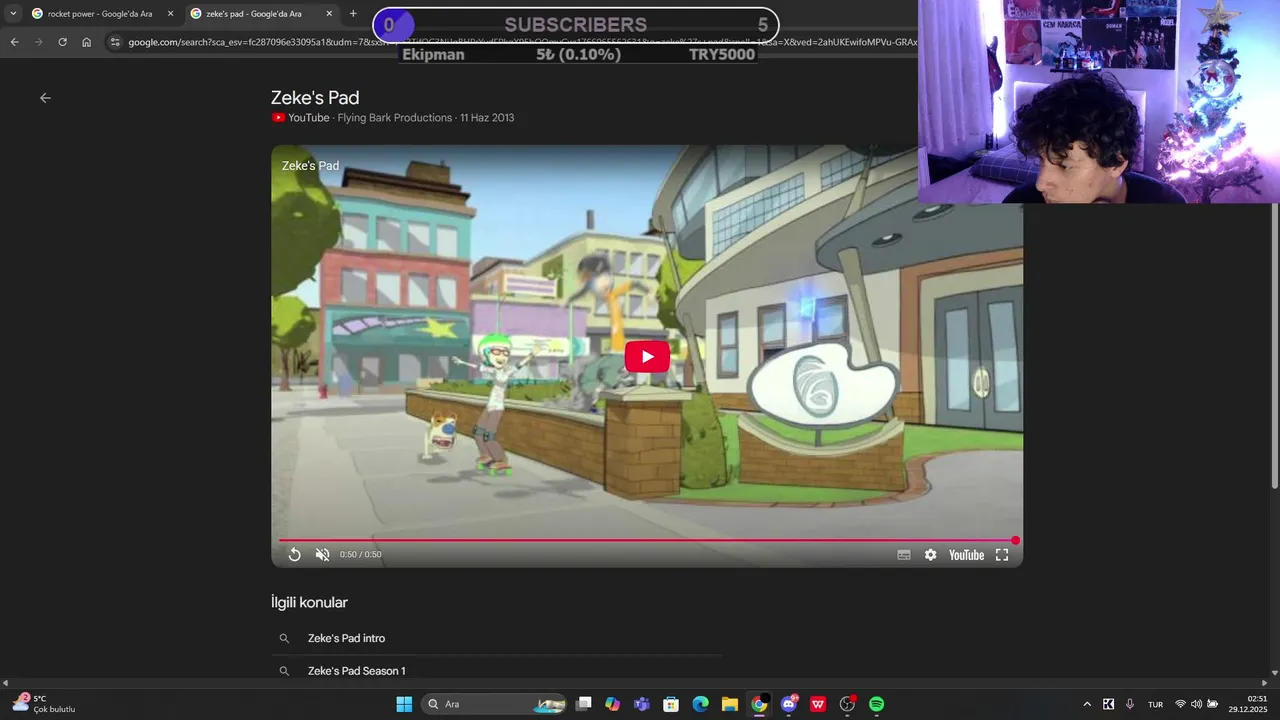1280x720 pixels.
Task: Click the taskbar search box
Action: coord(494,704)
